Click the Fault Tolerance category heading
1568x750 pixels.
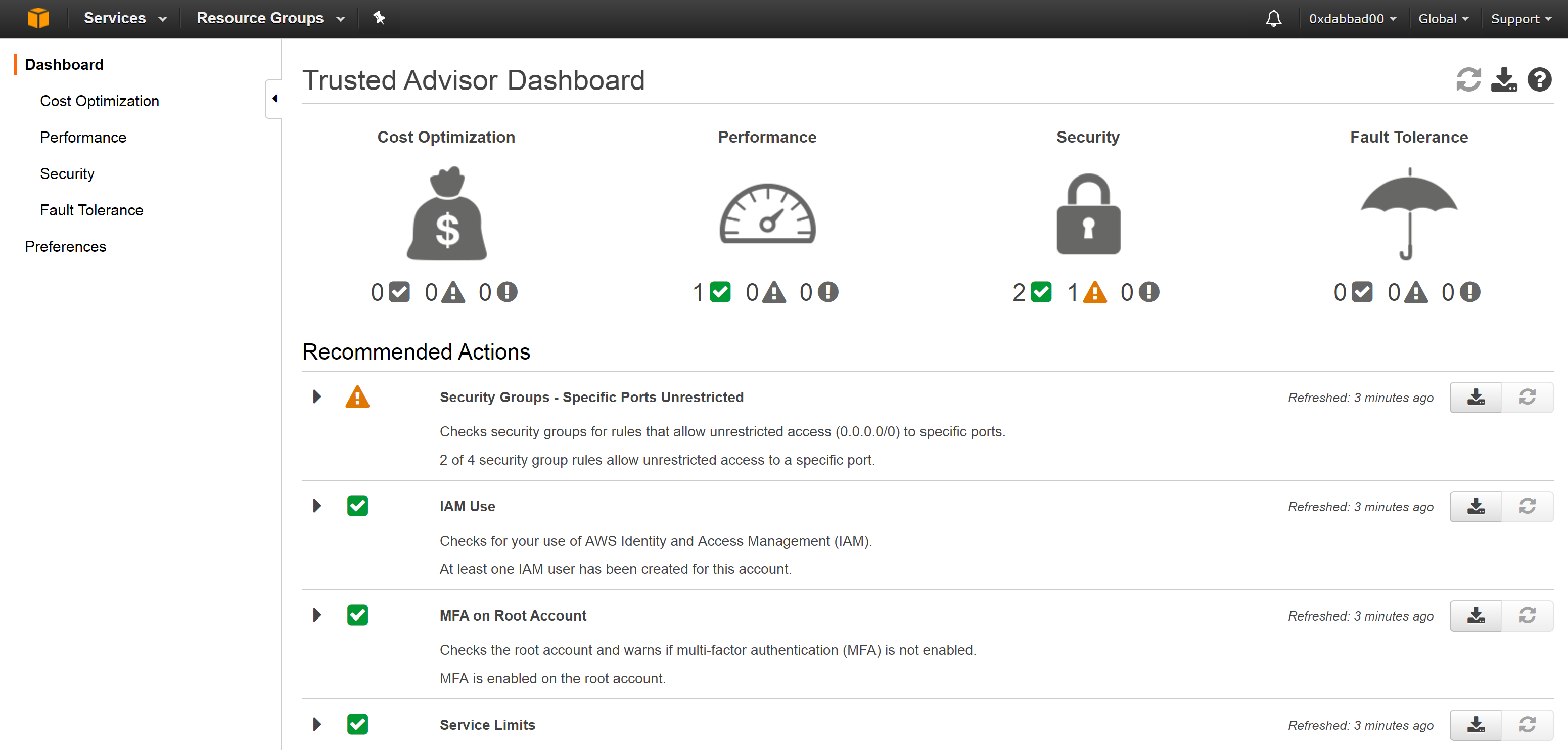pos(1409,138)
